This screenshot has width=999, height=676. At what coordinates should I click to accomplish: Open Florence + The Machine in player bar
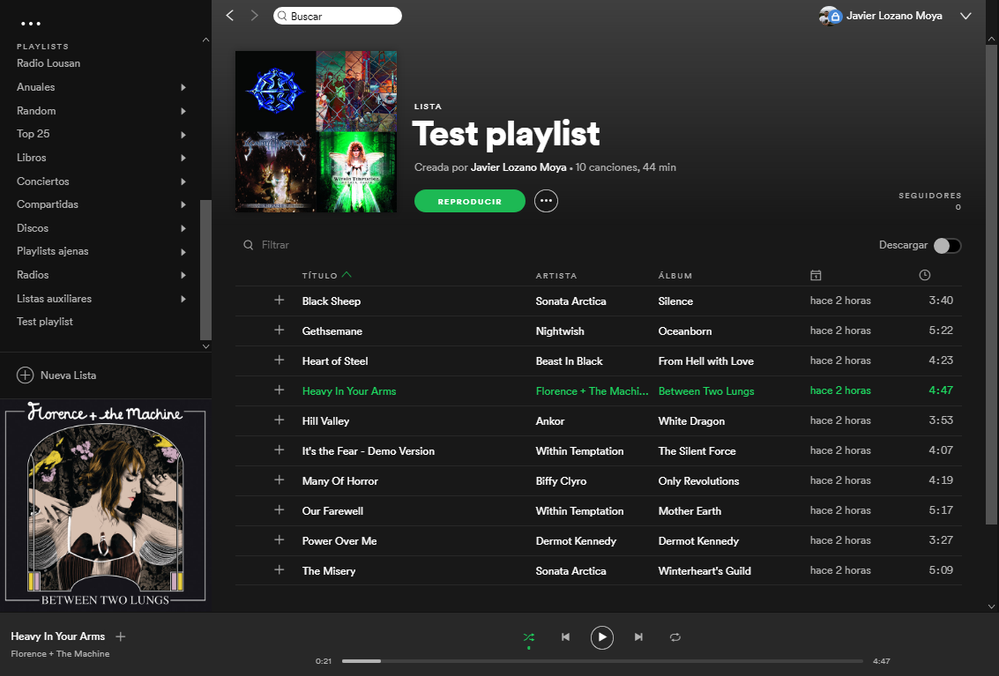tap(60, 654)
